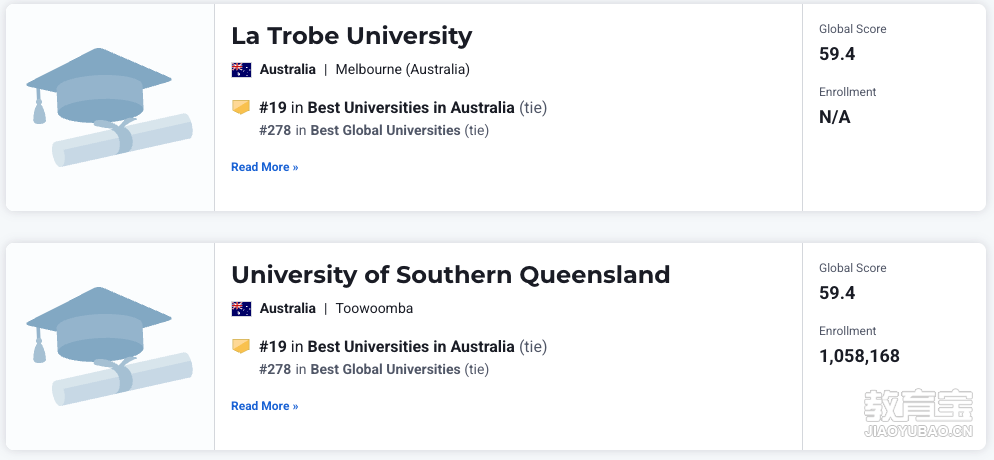Open Best Global Universities link for Southern Queensland
Screen dimensions: 994x460
coord(385,369)
